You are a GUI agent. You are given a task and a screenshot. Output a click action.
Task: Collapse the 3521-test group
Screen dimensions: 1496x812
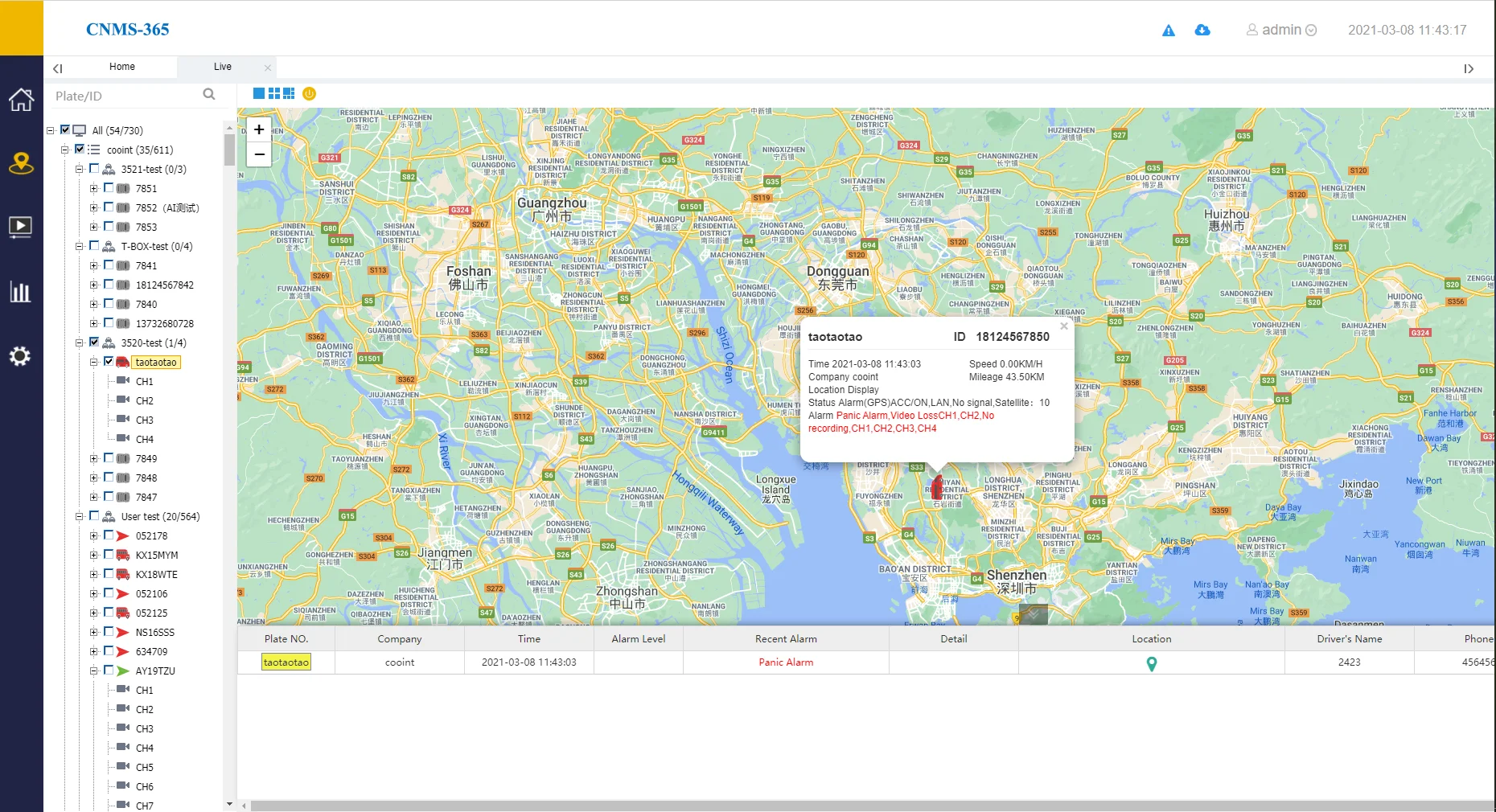[79, 169]
